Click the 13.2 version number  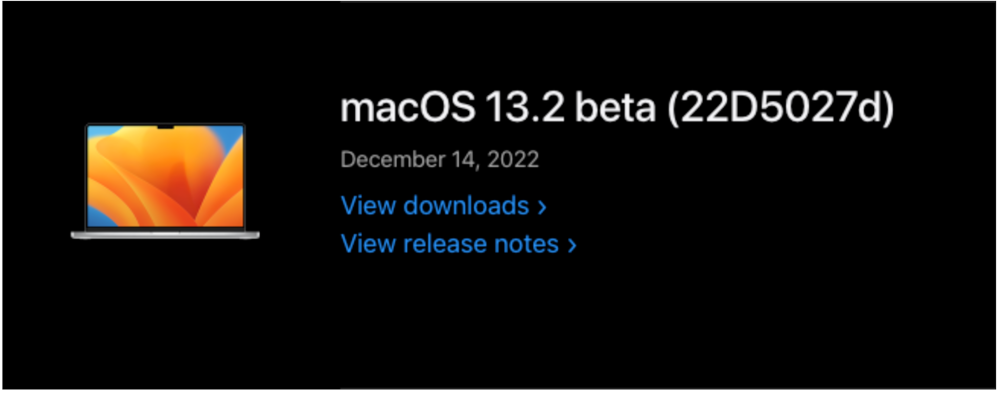point(525,109)
